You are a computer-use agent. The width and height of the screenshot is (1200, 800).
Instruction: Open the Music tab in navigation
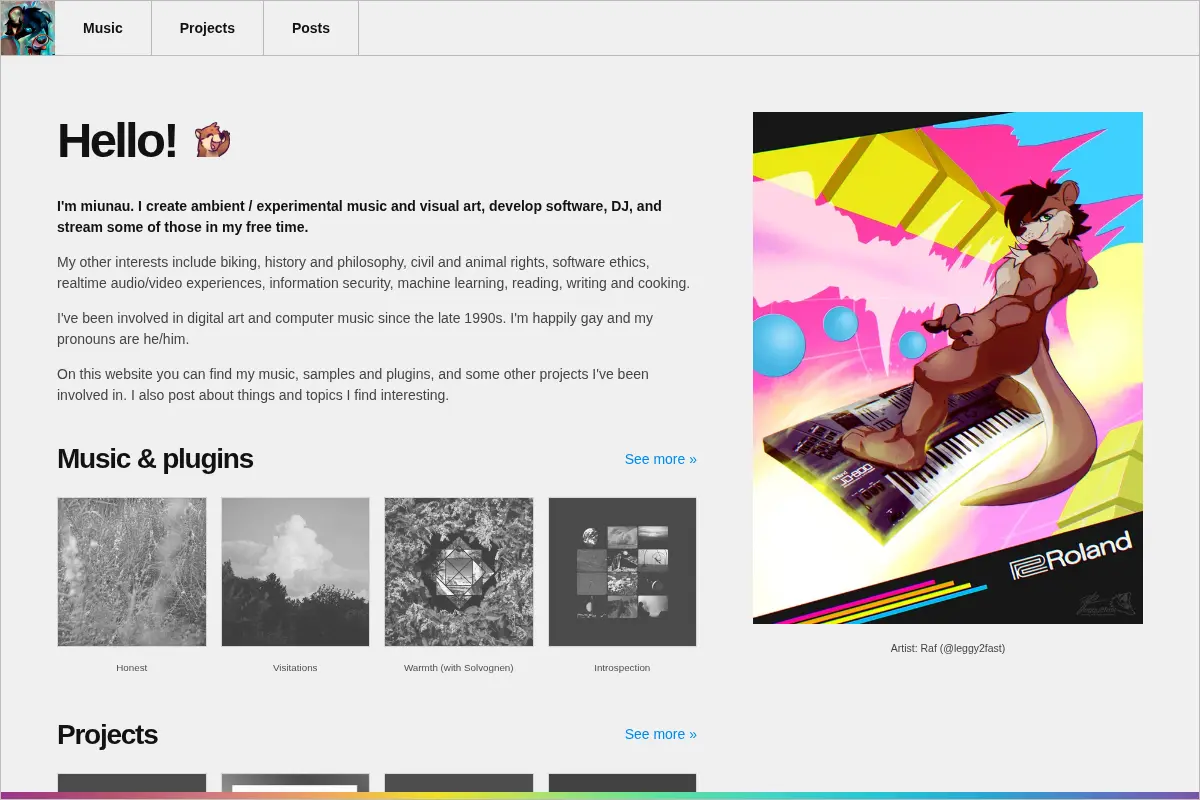pos(103,28)
